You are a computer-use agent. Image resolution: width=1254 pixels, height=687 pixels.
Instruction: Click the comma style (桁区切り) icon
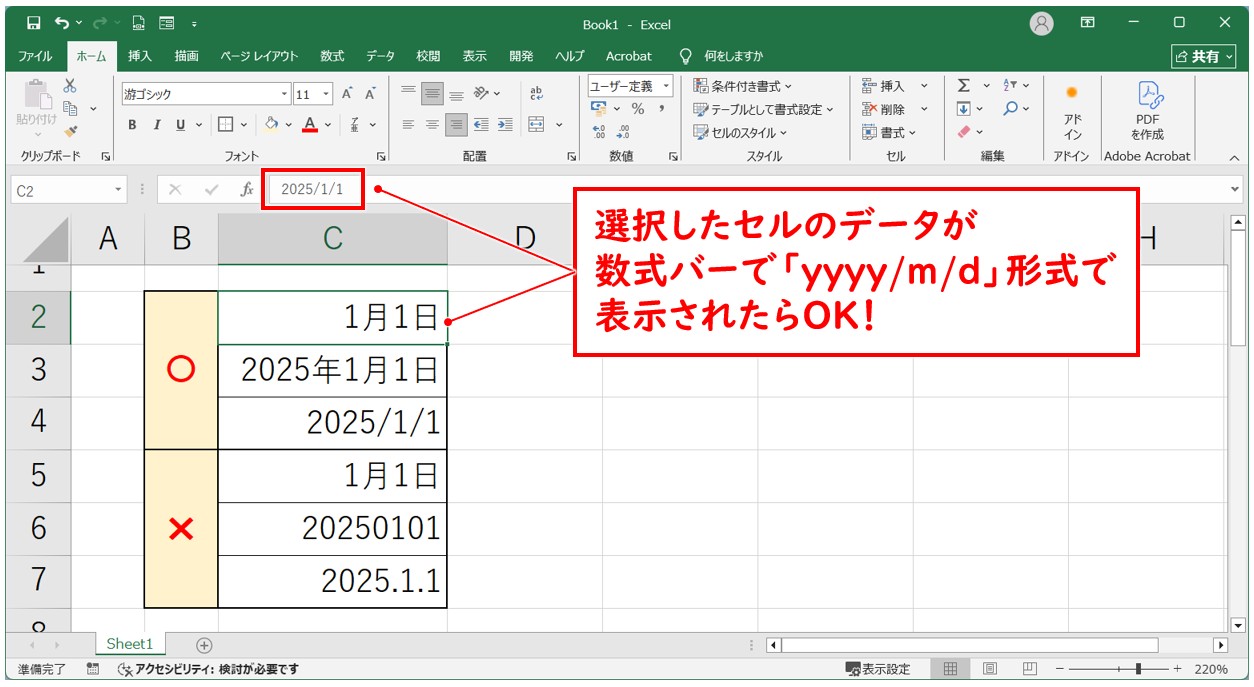point(661,108)
